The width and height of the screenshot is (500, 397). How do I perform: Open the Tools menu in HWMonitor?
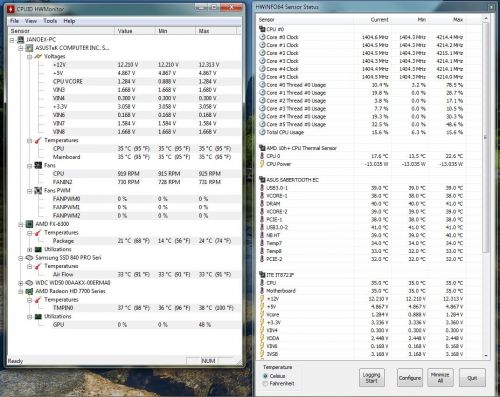tap(50, 21)
